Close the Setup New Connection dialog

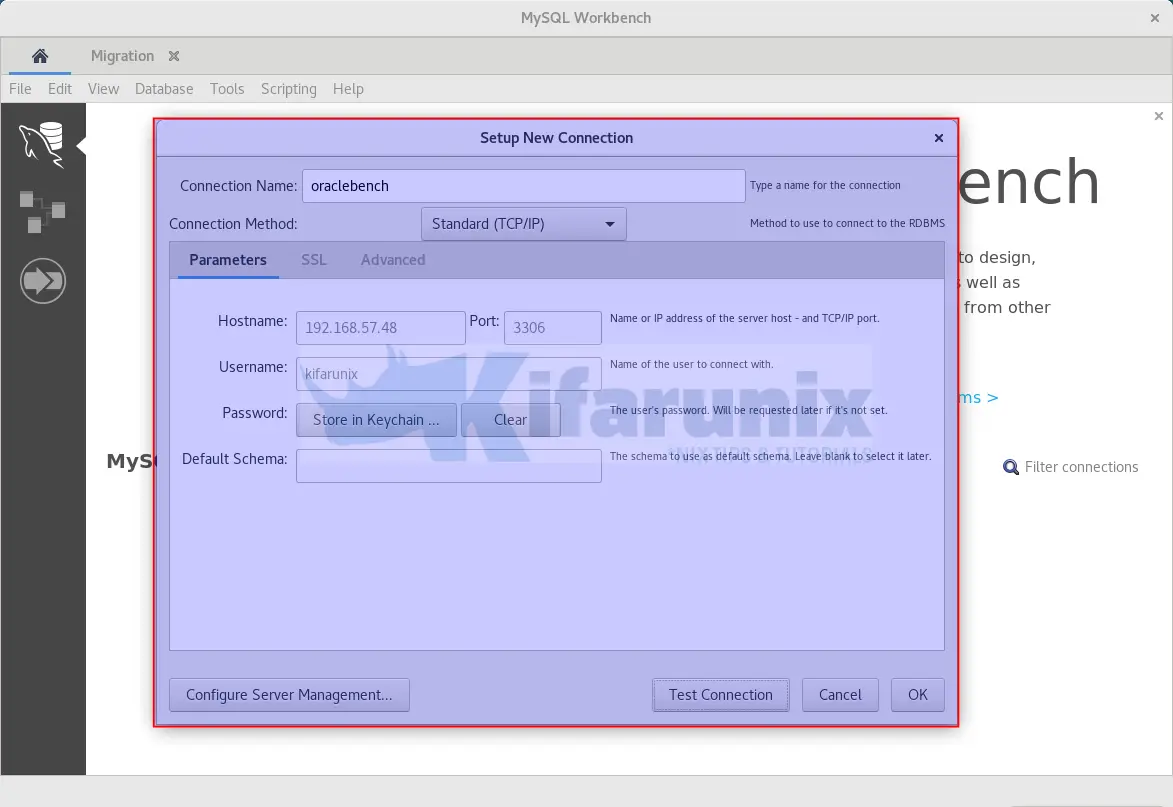(x=938, y=138)
